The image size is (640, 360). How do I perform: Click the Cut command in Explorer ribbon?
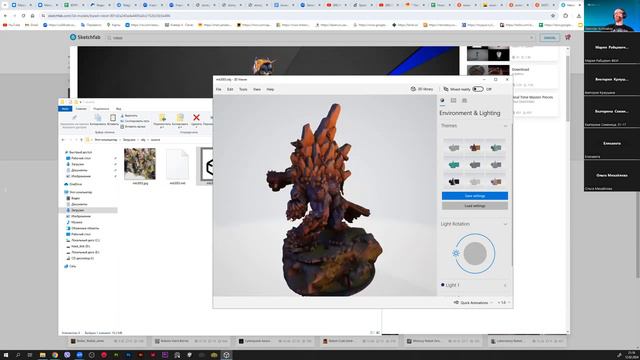coord(129,116)
